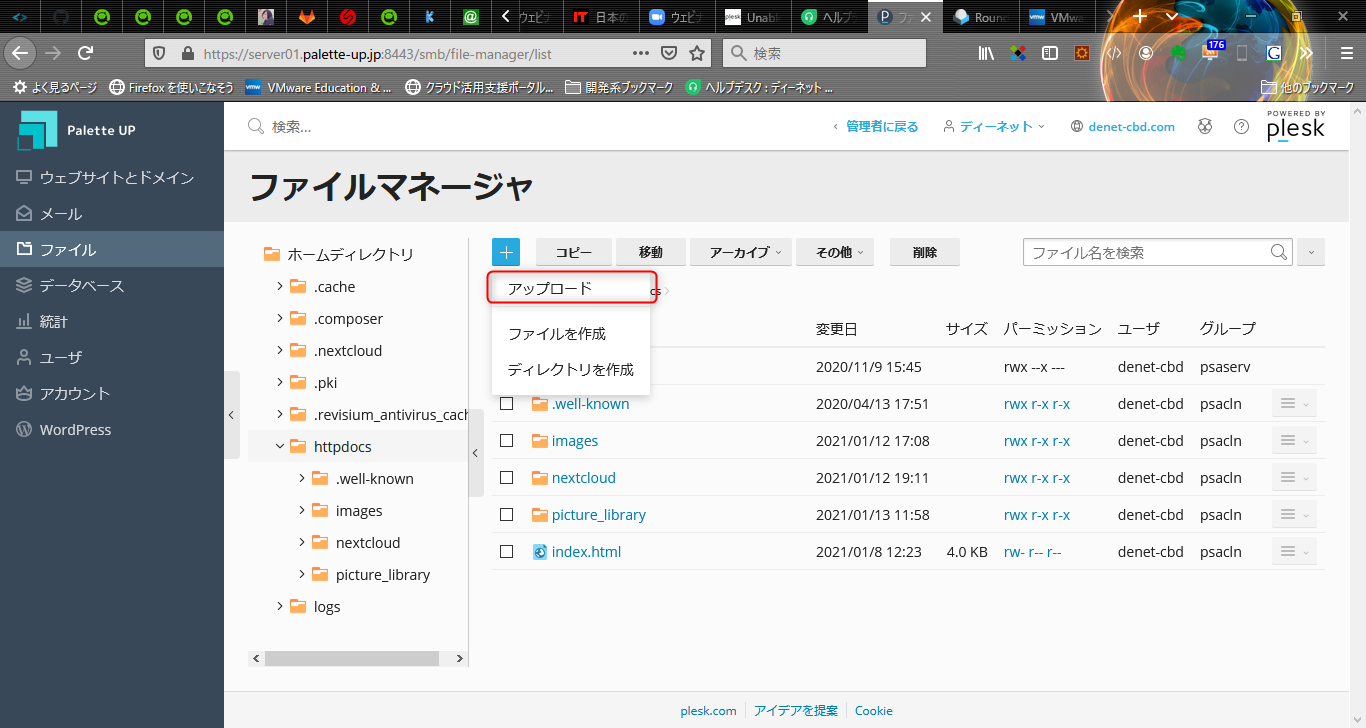Open row actions menu for nextcloud

coord(1294,477)
